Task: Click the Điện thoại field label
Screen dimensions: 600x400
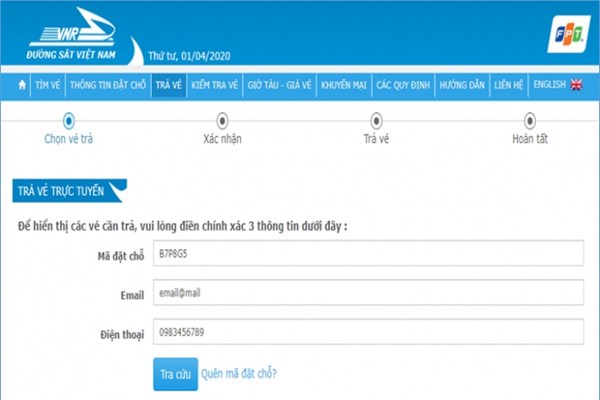Action: [122, 335]
